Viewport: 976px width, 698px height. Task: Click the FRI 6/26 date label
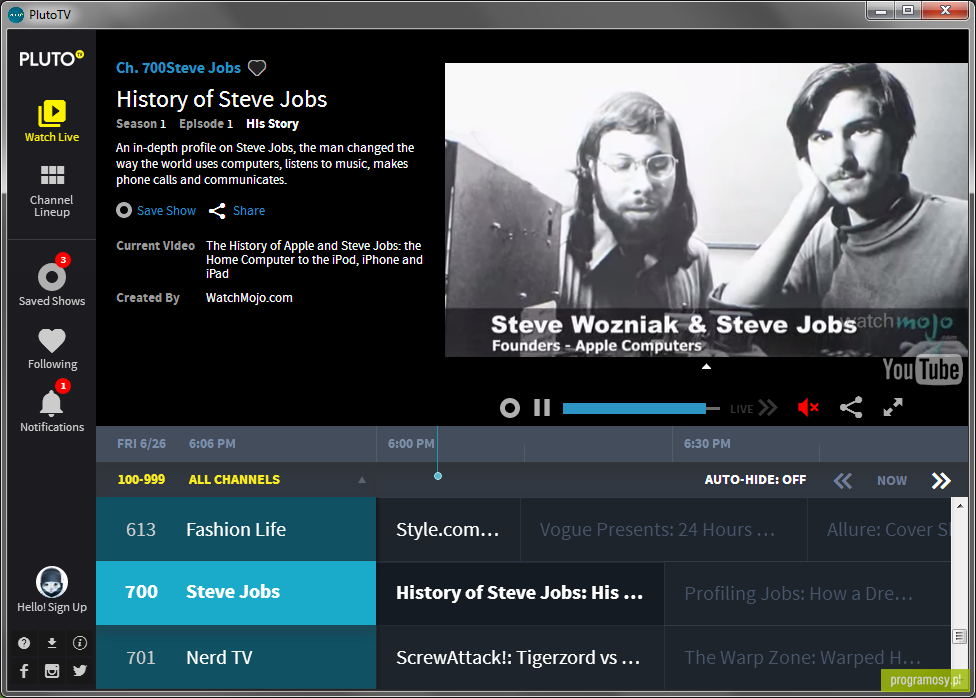(x=141, y=444)
